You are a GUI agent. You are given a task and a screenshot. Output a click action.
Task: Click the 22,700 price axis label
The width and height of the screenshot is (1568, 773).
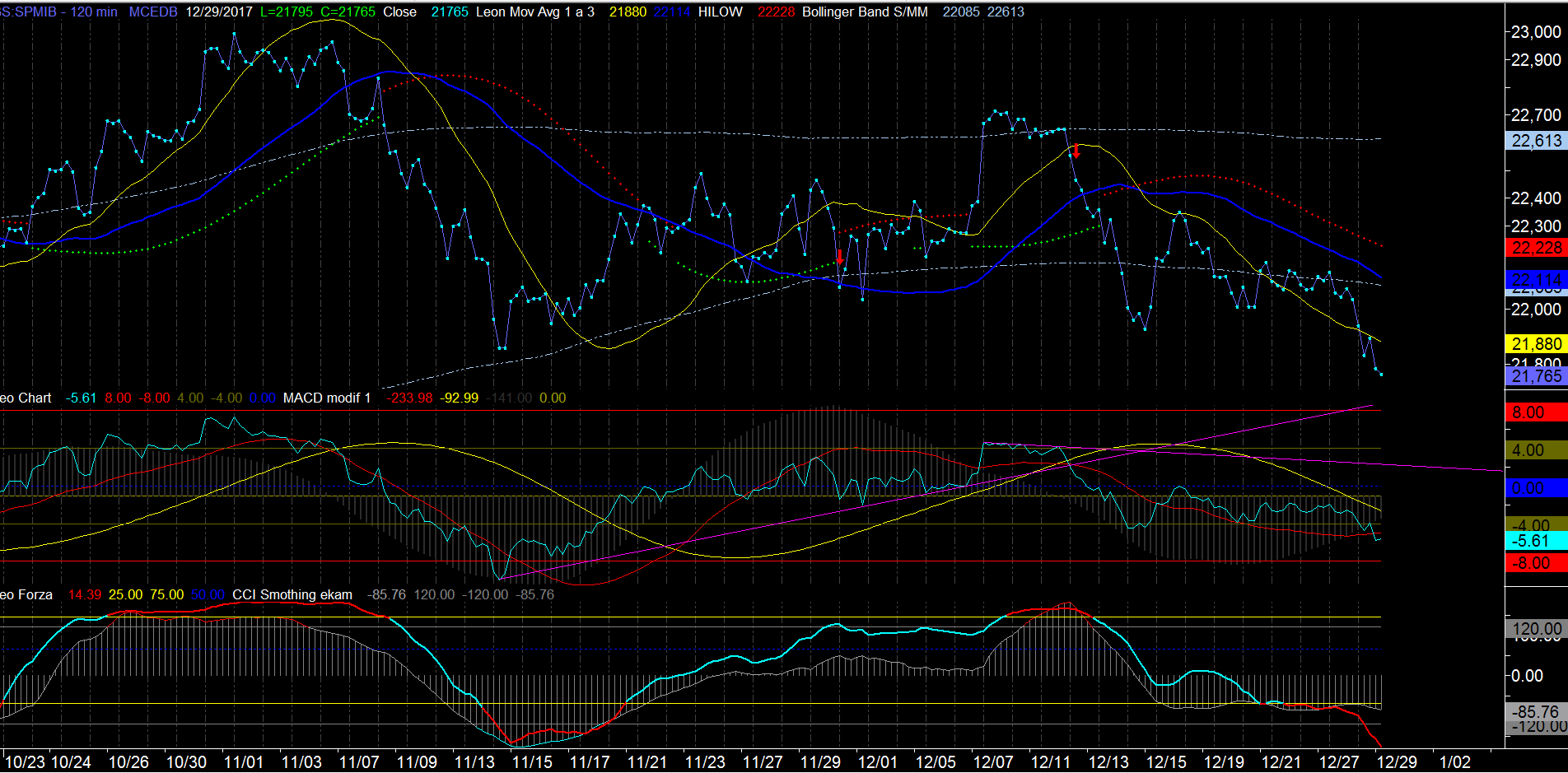click(x=1536, y=115)
